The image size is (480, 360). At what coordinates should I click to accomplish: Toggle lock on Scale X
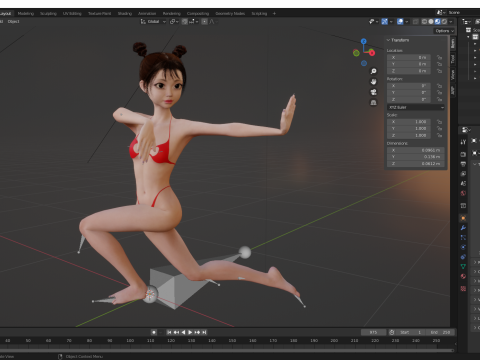click(439, 122)
